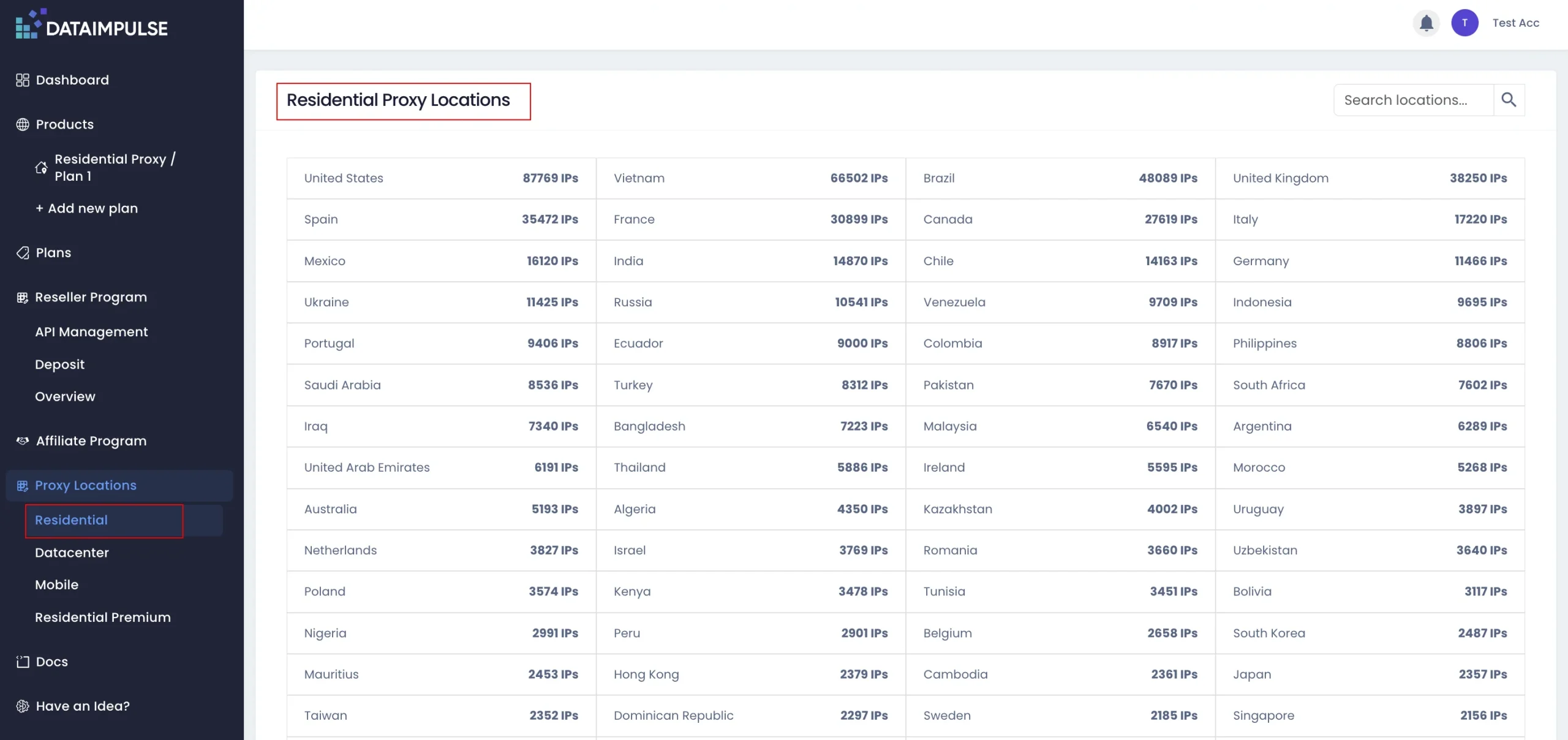
Task: Click the Dashboard grid icon
Action: (x=23, y=80)
